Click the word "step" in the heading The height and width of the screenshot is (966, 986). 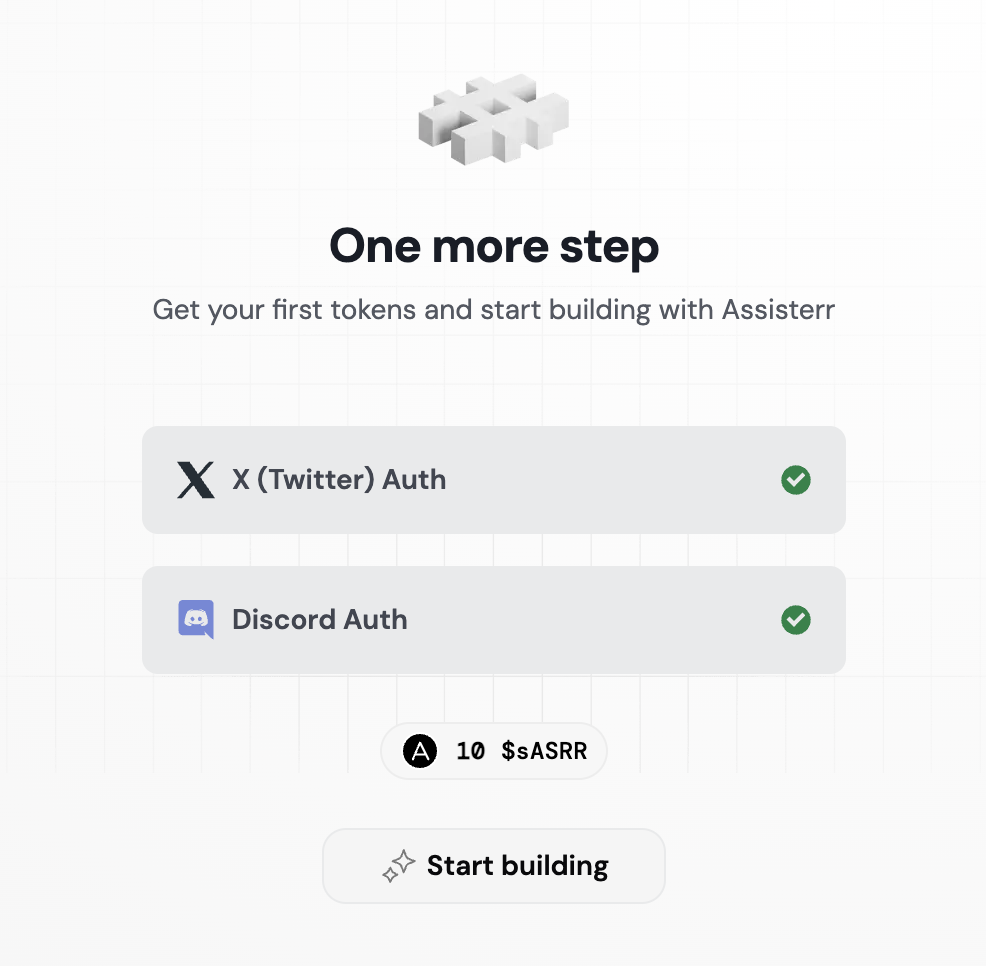click(x=608, y=246)
